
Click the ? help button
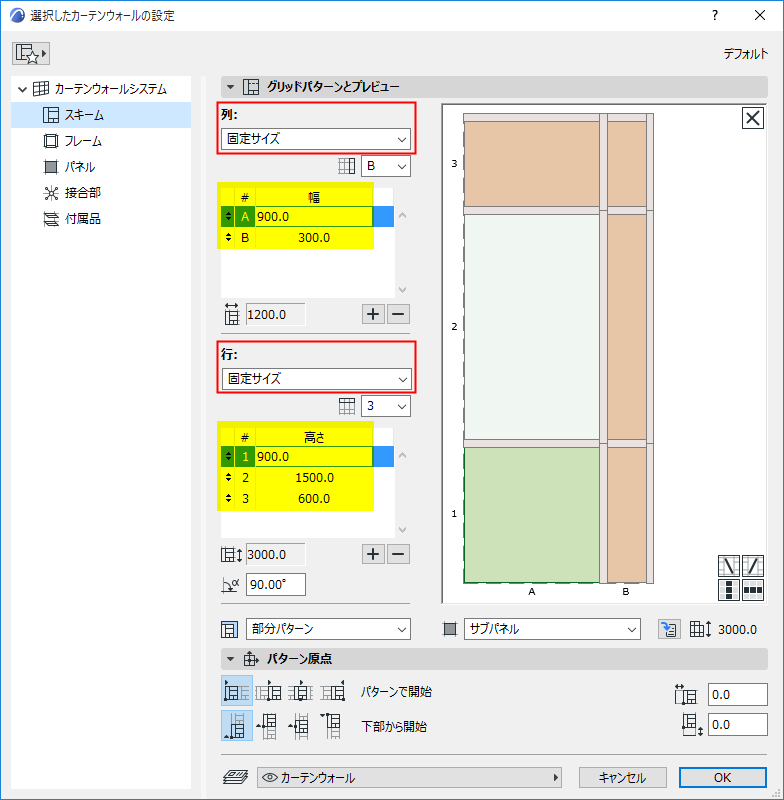tap(715, 15)
